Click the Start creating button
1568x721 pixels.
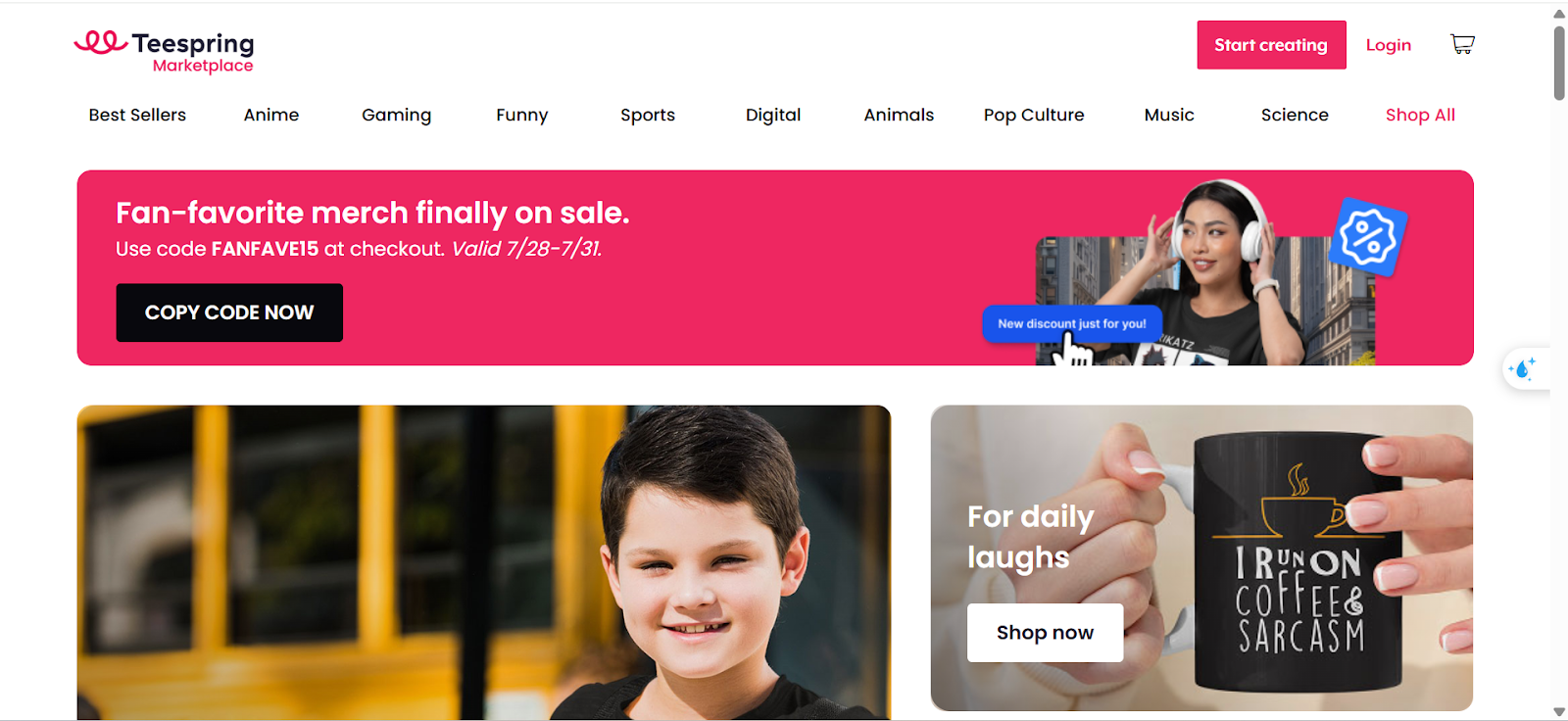[1271, 45]
